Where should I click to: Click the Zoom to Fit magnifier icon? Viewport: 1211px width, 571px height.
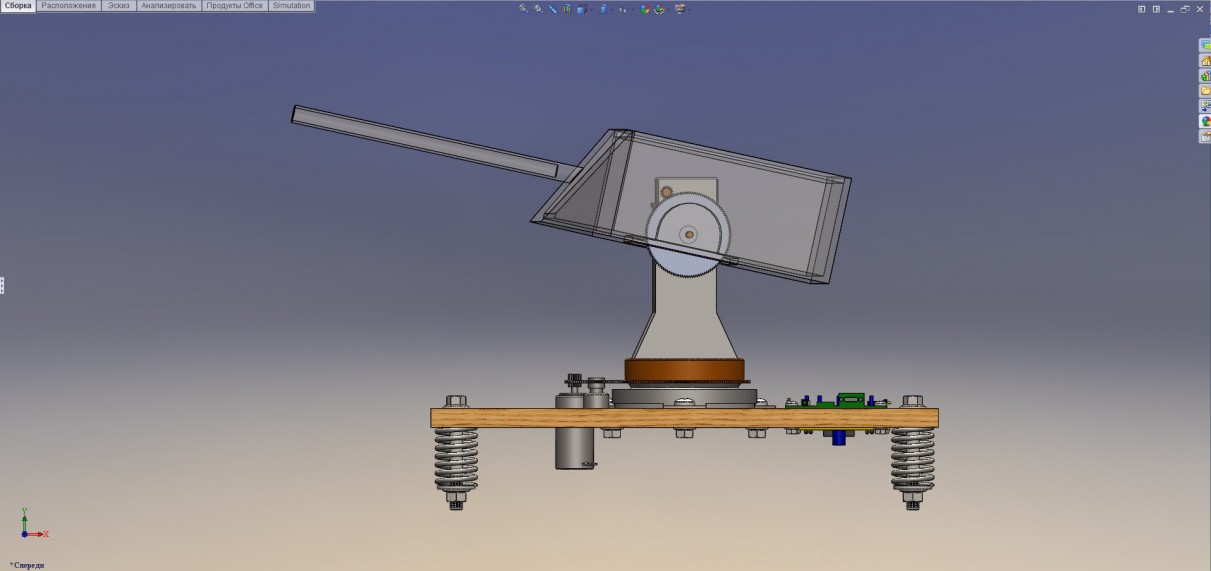click(522, 8)
